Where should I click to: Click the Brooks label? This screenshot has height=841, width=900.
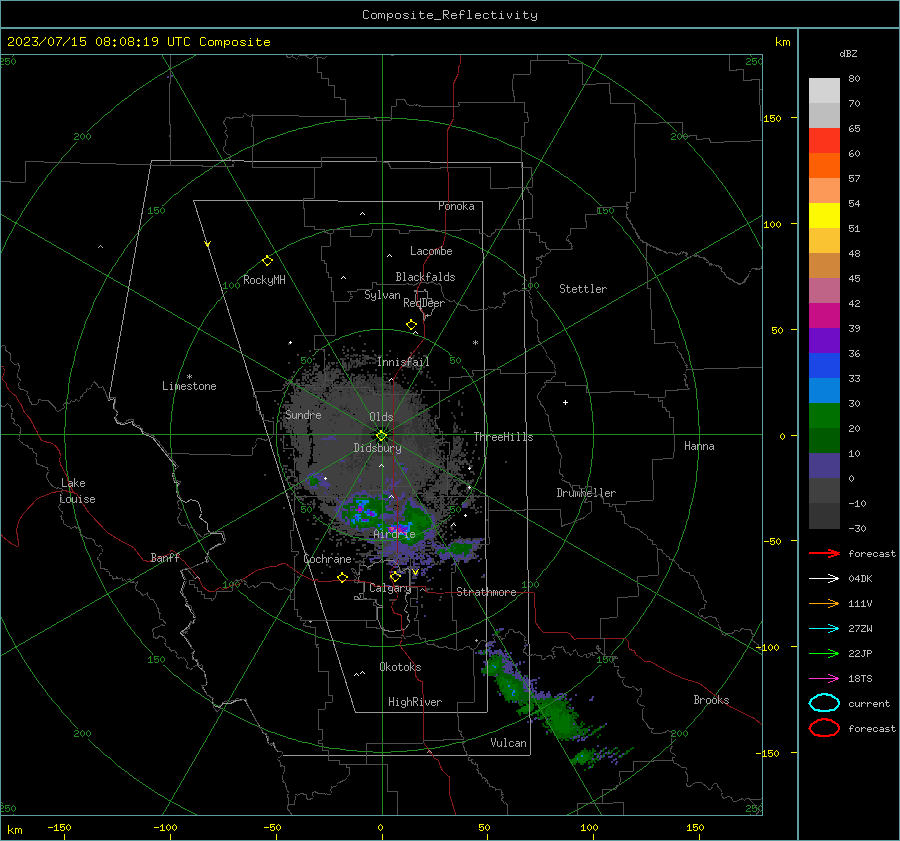coord(711,700)
